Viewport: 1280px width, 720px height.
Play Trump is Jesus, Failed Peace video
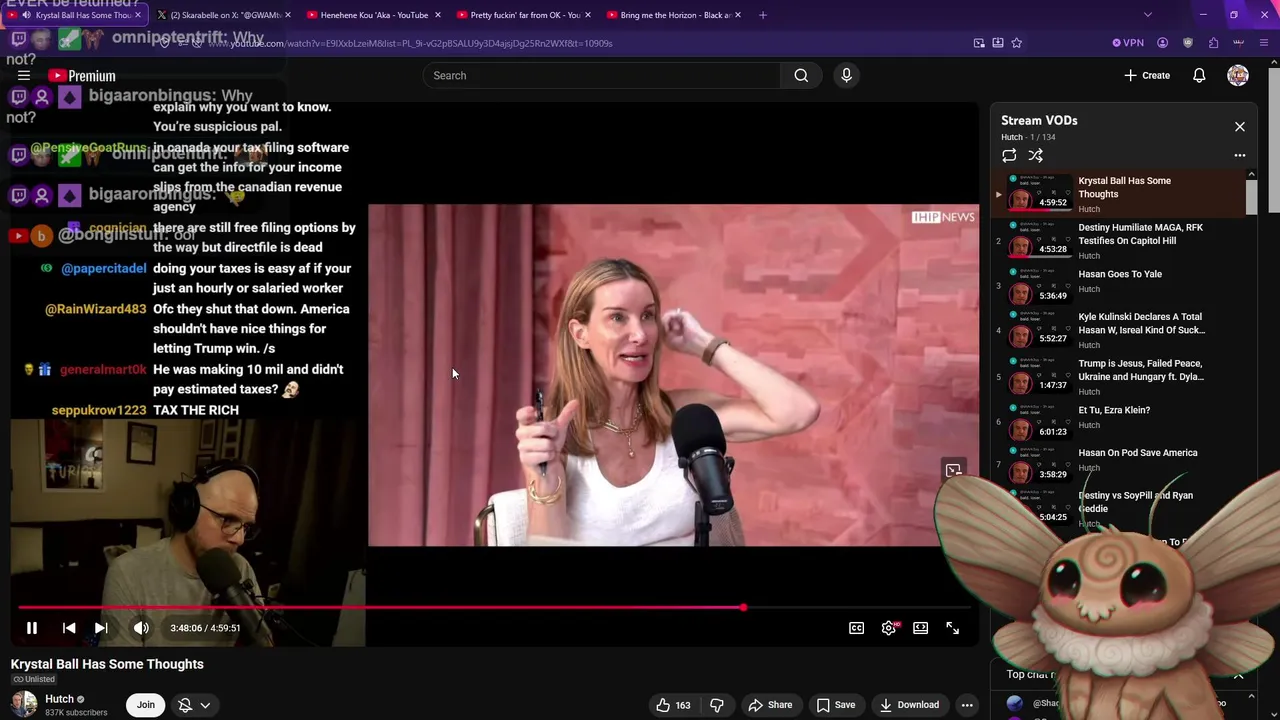[x=1120, y=377]
